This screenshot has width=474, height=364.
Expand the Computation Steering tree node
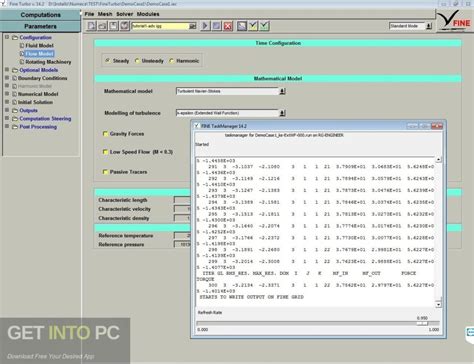[x=7, y=118]
